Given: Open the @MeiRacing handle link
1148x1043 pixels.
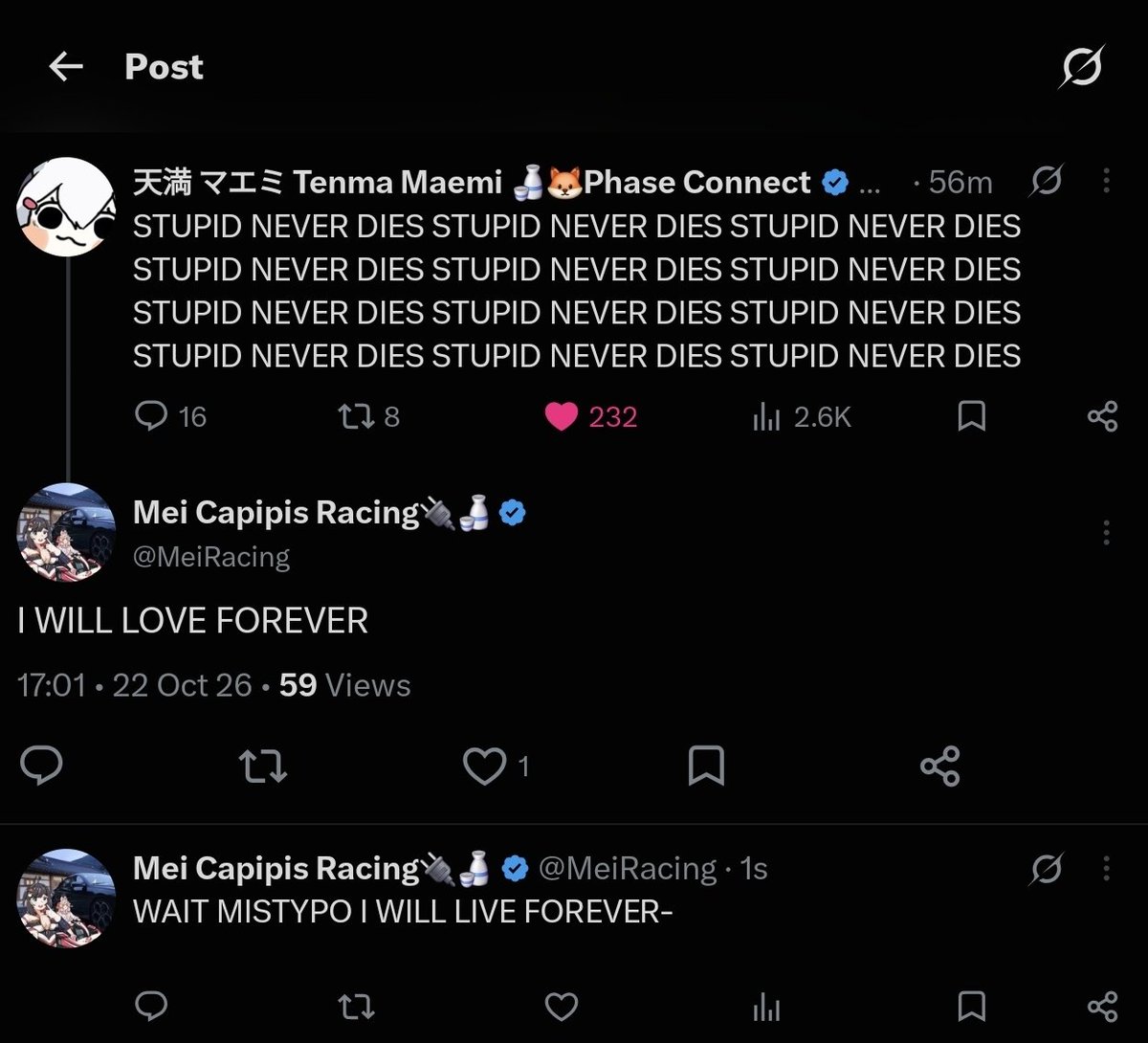Looking at the screenshot, I should coord(211,557).
